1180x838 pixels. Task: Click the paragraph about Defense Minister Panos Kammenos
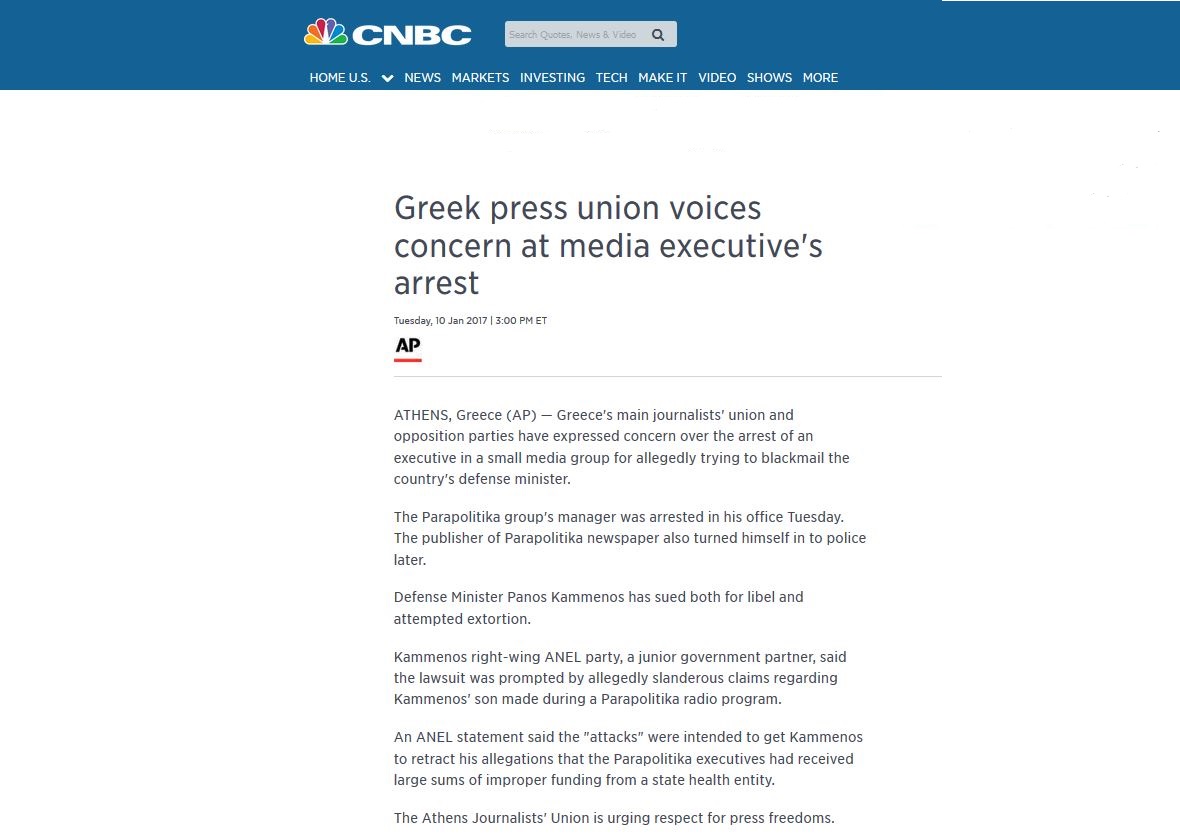(x=598, y=608)
